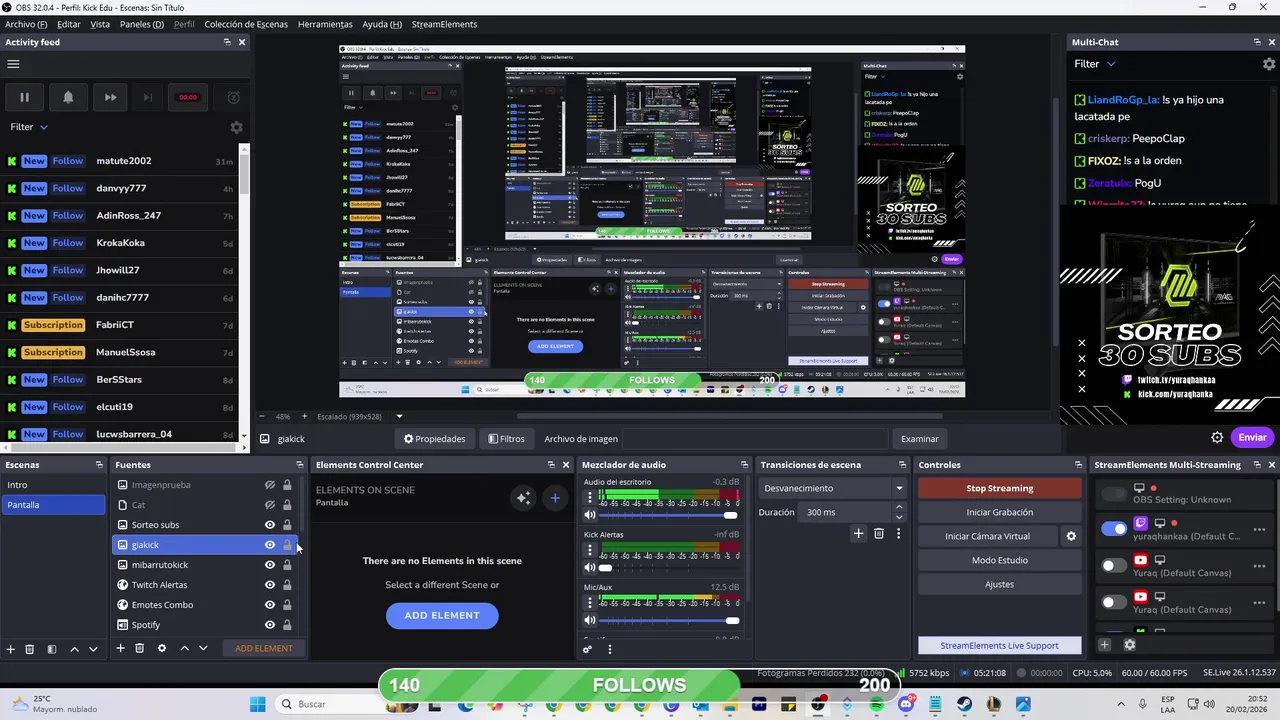Open the Vista menu
This screenshot has width=1280, height=720.
pyautogui.click(x=100, y=24)
